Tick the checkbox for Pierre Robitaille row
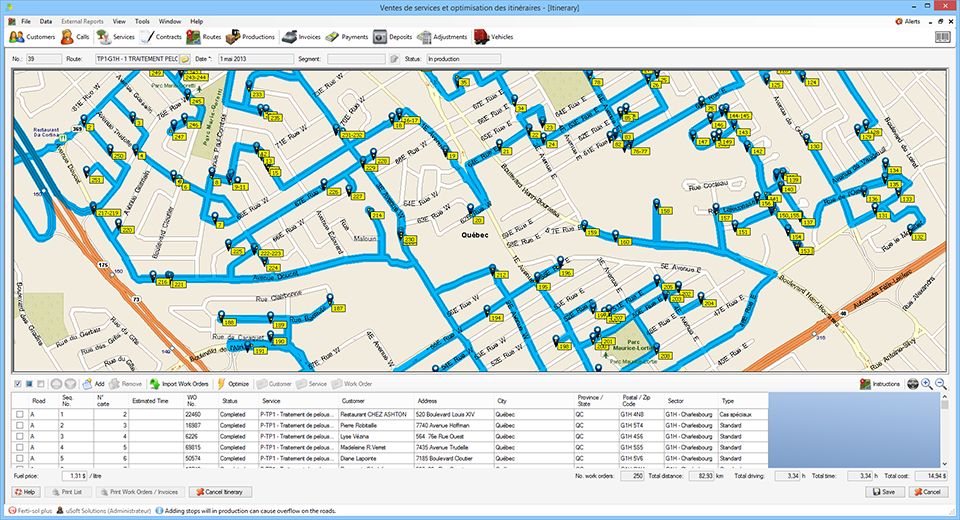 pos(19,427)
